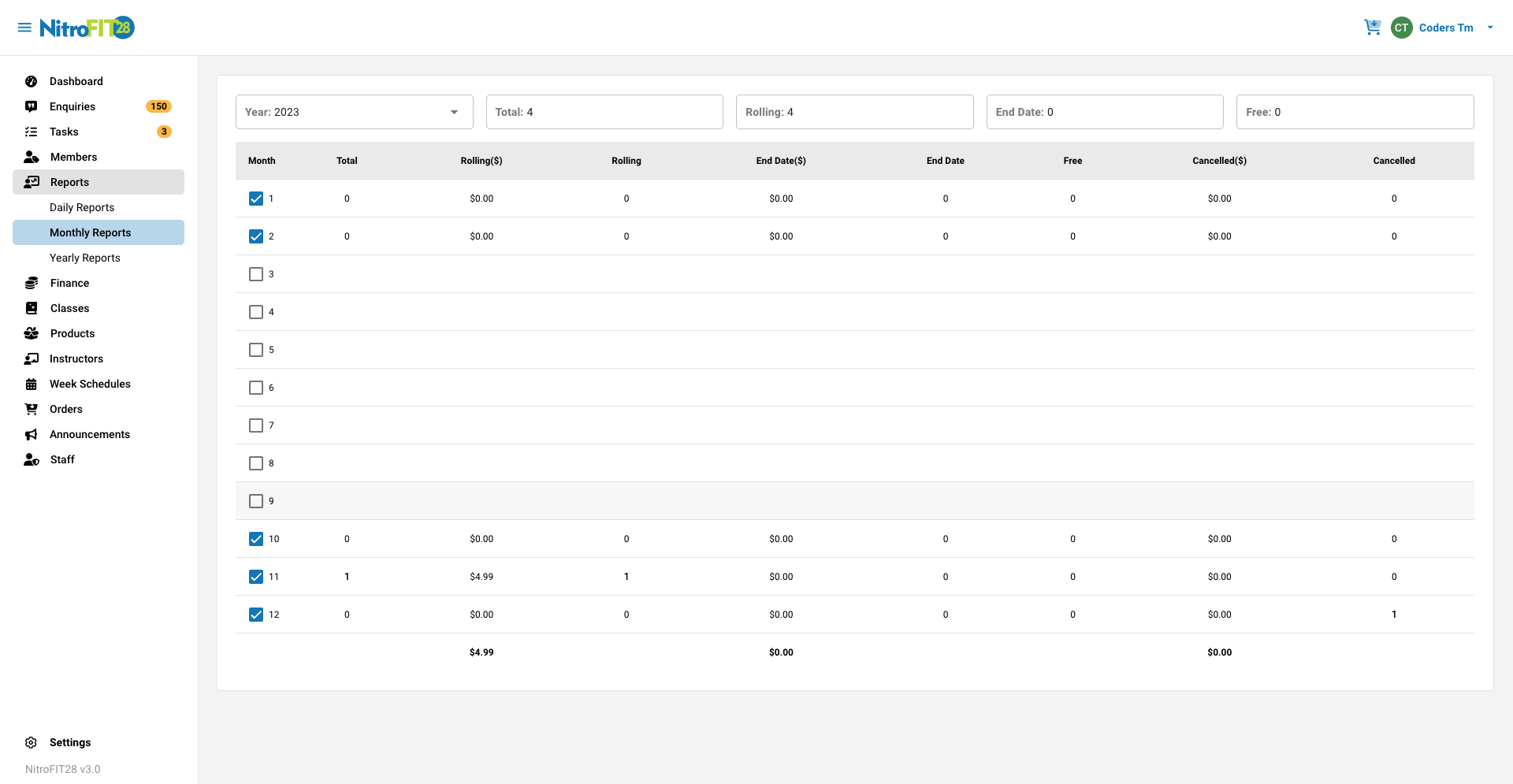
Task: Open the hamburger menu
Action: (x=24, y=27)
